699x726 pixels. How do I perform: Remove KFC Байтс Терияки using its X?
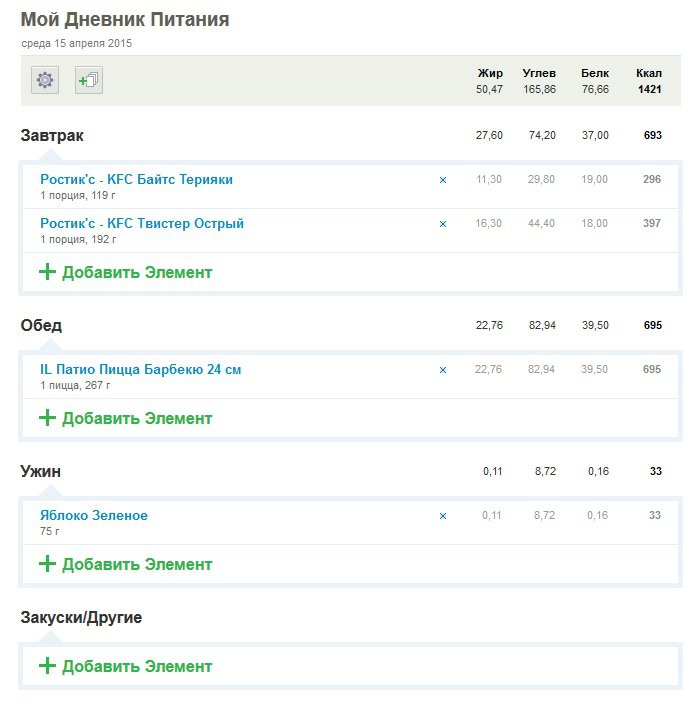[443, 180]
